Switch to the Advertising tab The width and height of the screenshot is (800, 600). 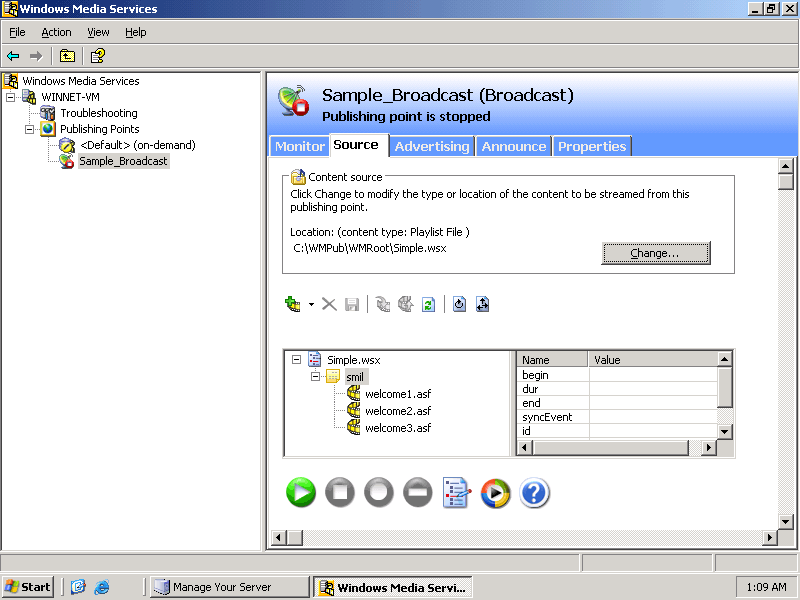click(x=432, y=146)
